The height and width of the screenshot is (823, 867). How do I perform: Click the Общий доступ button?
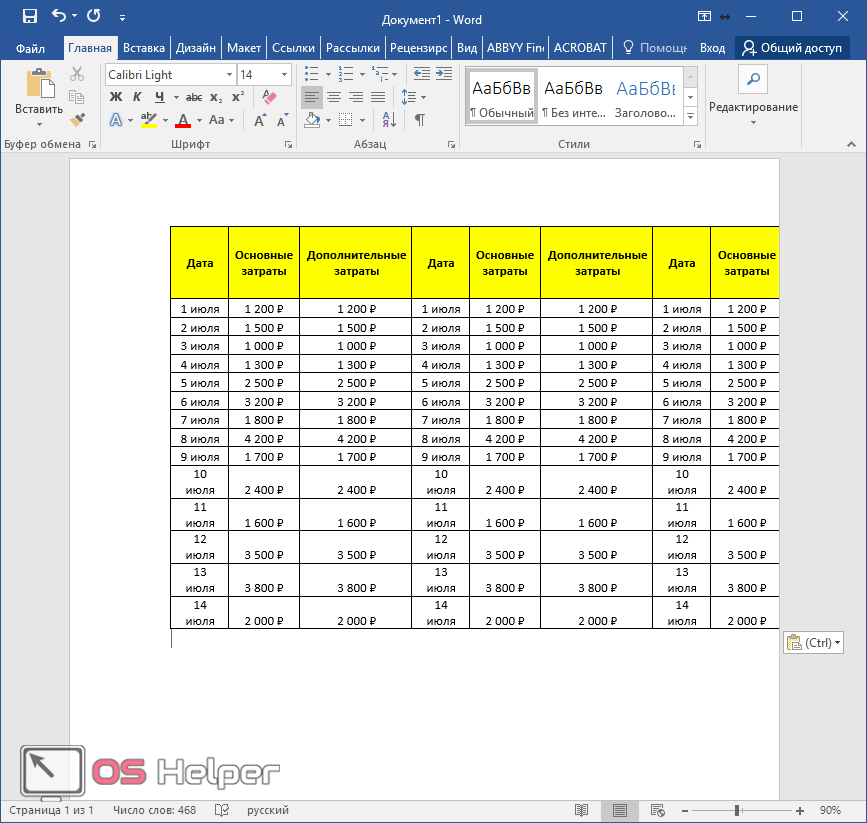[x=792, y=47]
